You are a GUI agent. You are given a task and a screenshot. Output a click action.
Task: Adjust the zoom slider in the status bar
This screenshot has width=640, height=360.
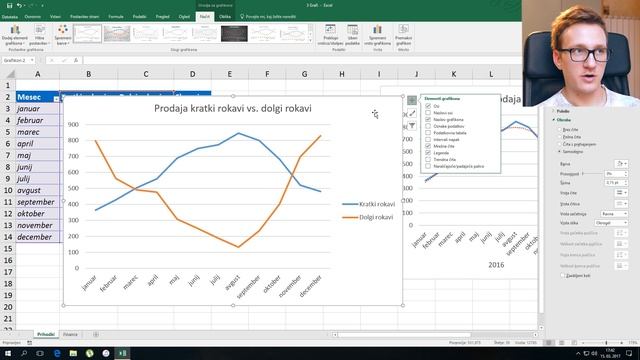606,343
